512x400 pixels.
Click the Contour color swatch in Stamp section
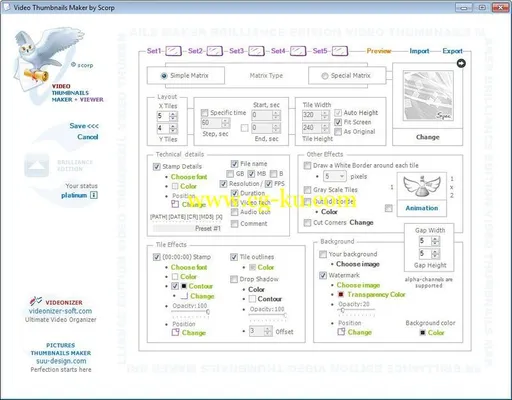click(184, 286)
